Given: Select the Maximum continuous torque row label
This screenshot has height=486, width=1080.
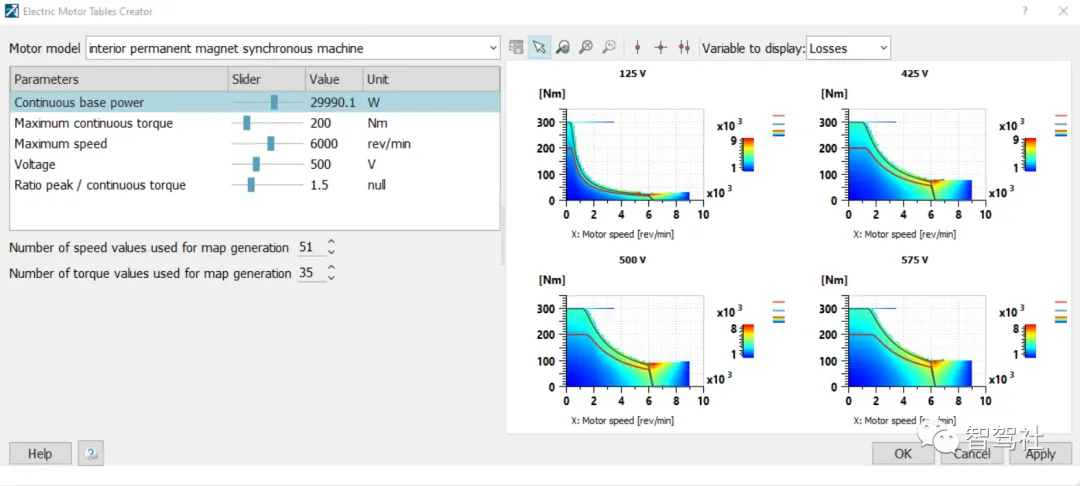Looking at the screenshot, I should pos(94,123).
